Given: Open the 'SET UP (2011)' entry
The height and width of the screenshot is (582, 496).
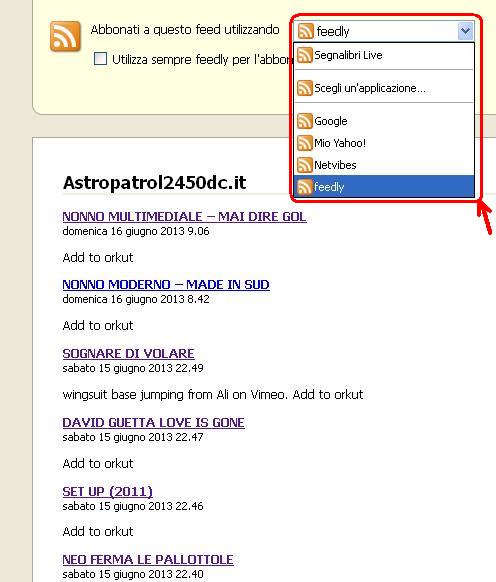Looking at the screenshot, I should (x=108, y=492).
